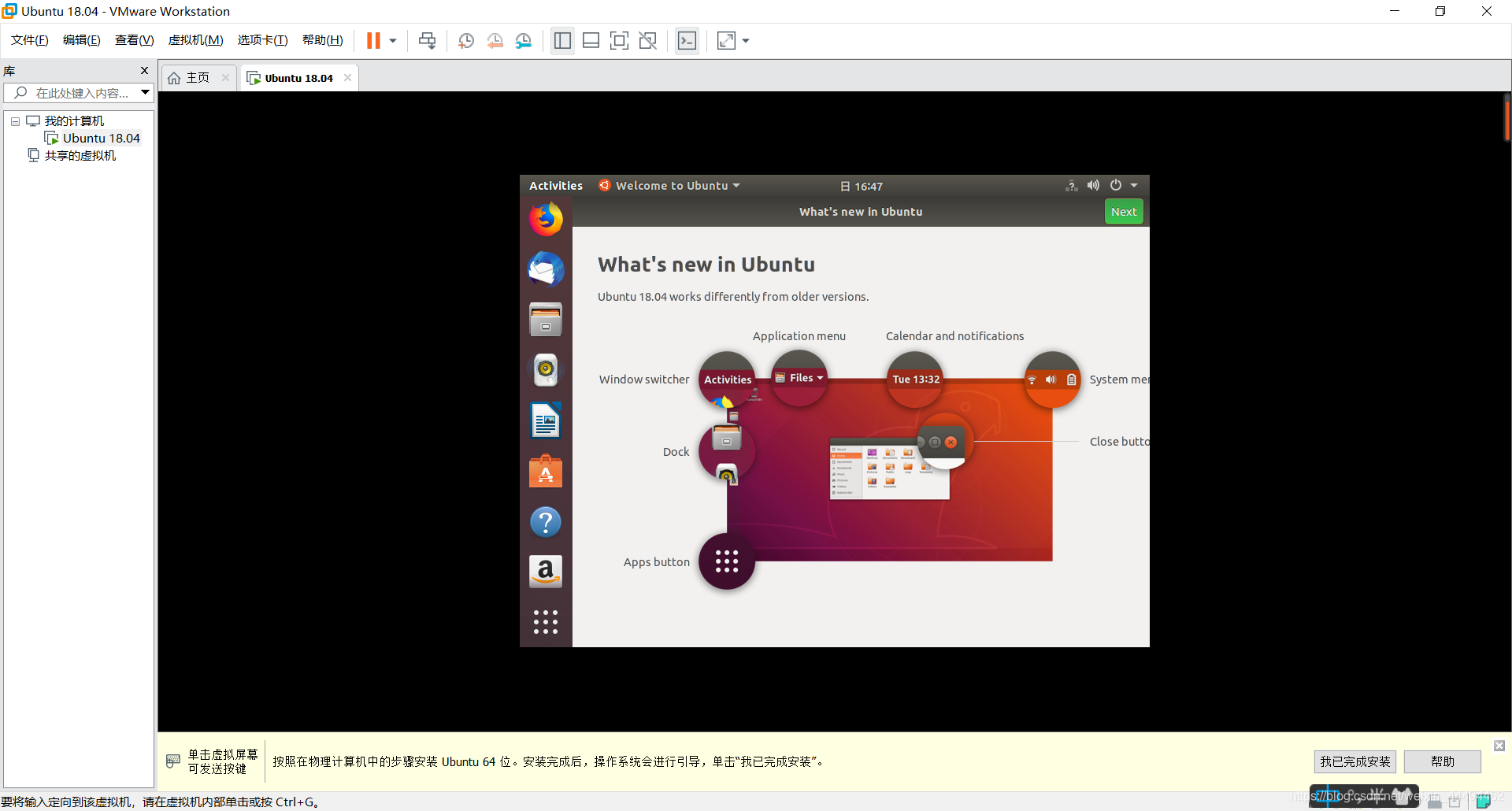The width and height of the screenshot is (1512, 811).
Task: Launch Firefox from the Ubuntu dock
Action: point(546,220)
